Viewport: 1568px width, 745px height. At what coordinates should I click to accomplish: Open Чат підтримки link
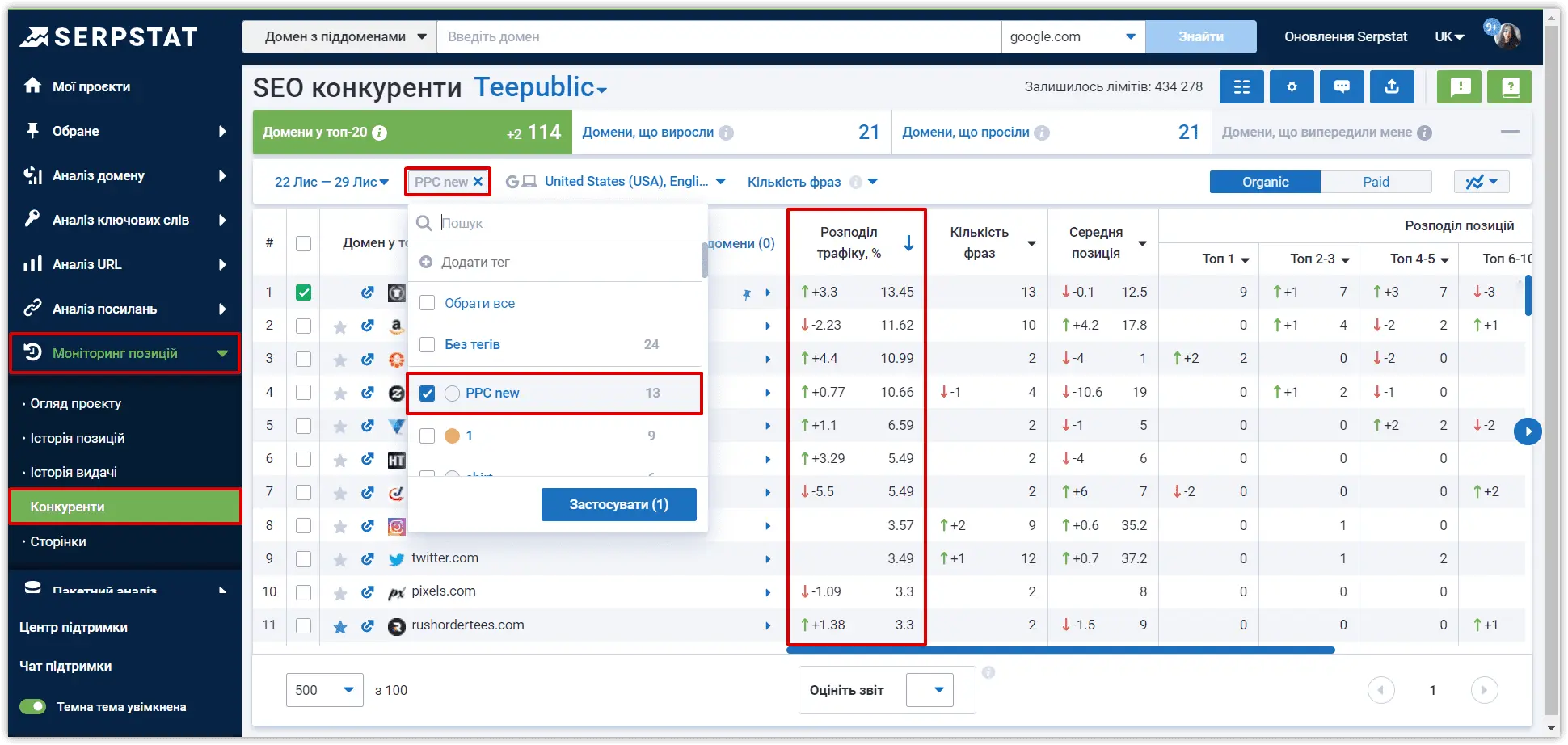65,667
